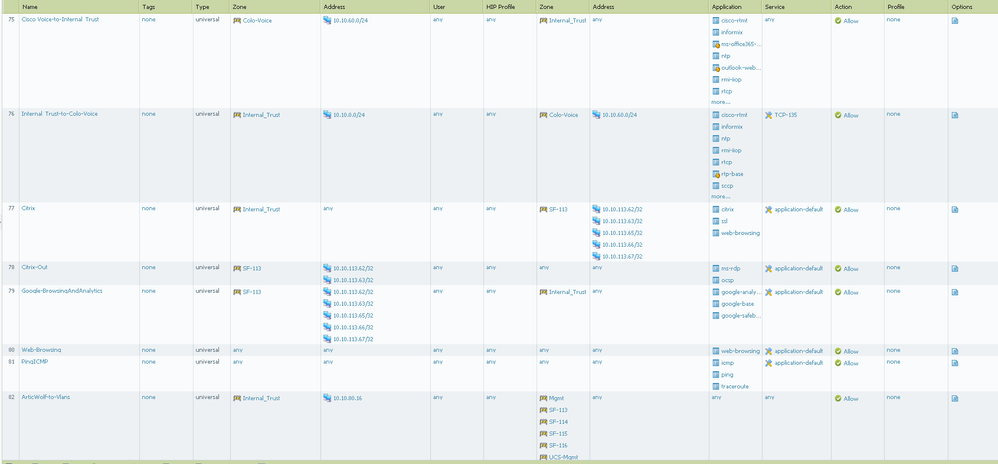Click web-browsing application in rule 80
The height and width of the screenshot is (464, 998).
(x=740, y=351)
